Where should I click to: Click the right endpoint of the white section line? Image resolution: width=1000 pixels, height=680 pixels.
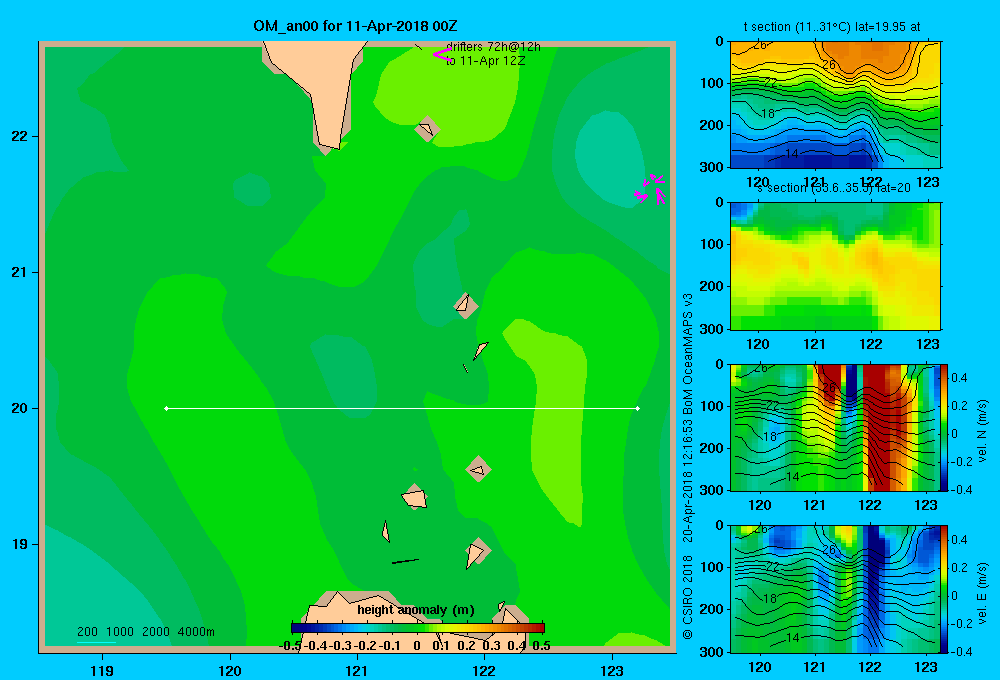tap(638, 408)
